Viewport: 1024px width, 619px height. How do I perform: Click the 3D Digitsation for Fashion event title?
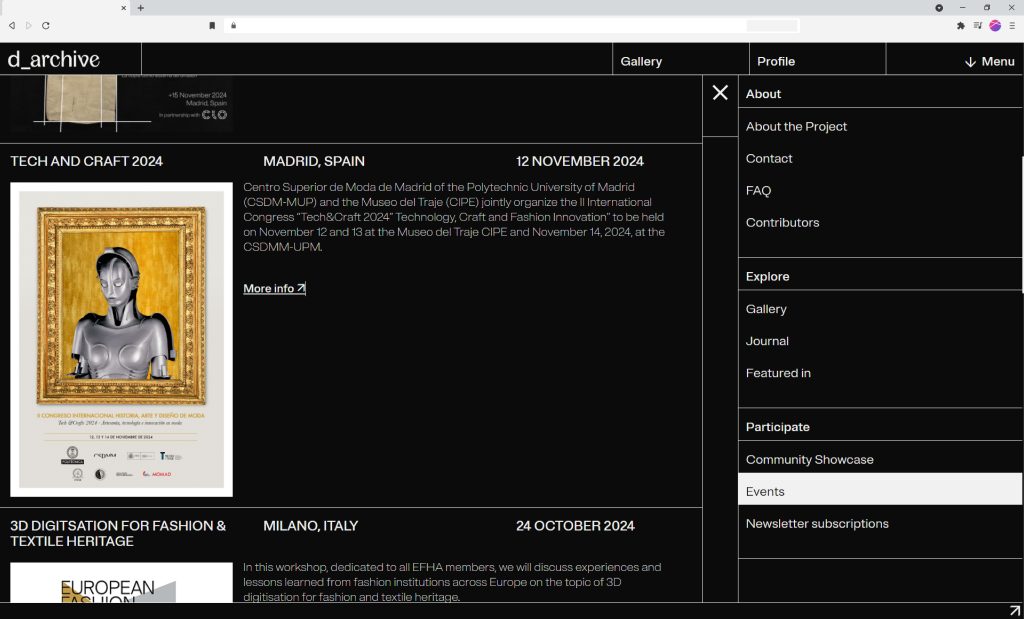[x=118, y=533]
